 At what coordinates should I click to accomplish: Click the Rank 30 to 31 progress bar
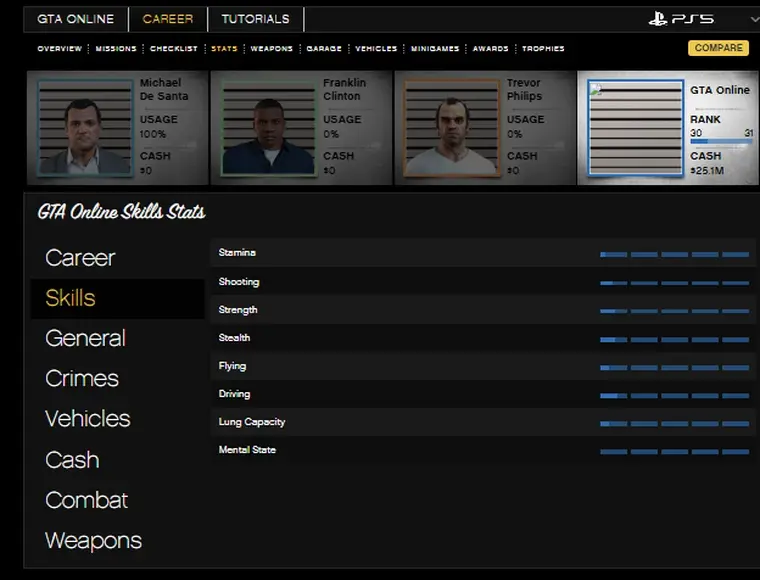pyautogui.click(x=720, y=142)
